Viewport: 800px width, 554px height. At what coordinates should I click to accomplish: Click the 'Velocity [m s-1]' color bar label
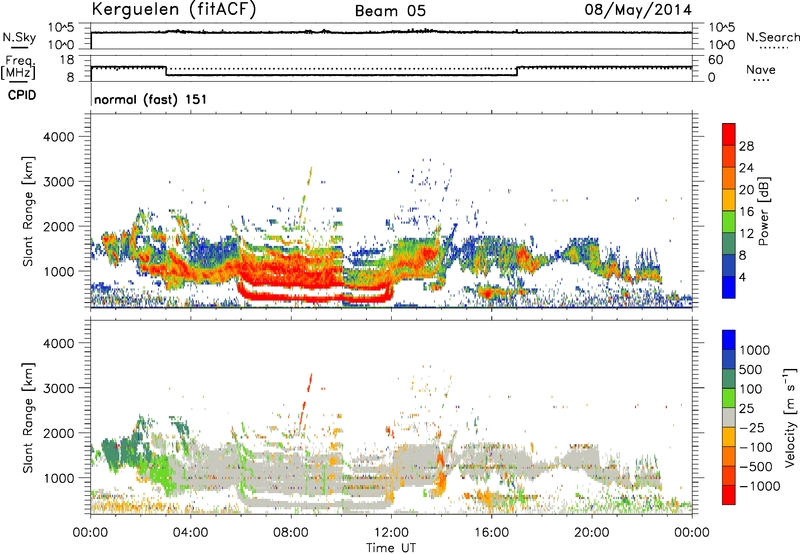(790, 417)
